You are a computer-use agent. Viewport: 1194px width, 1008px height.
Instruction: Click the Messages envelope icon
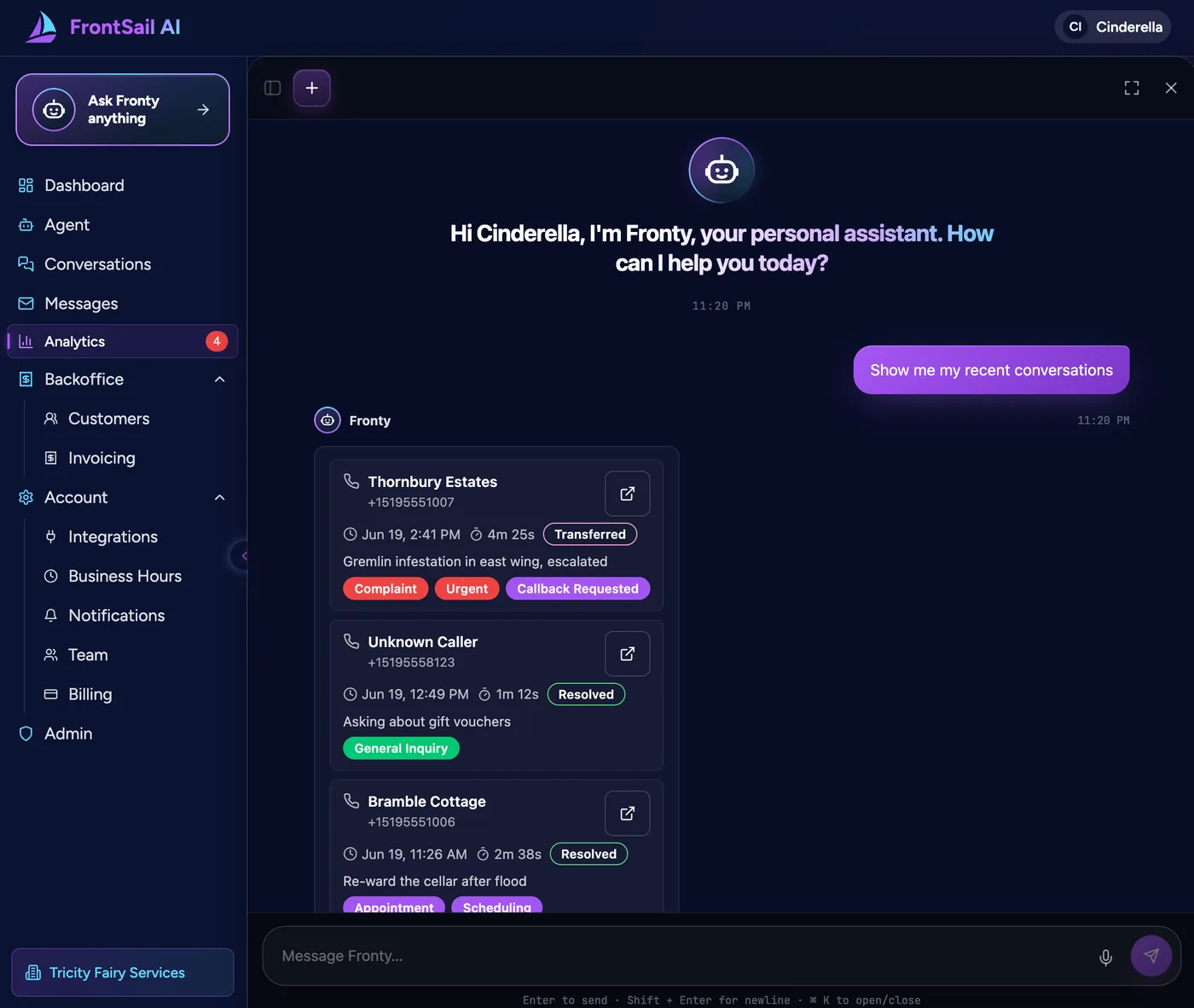point(26,304)
